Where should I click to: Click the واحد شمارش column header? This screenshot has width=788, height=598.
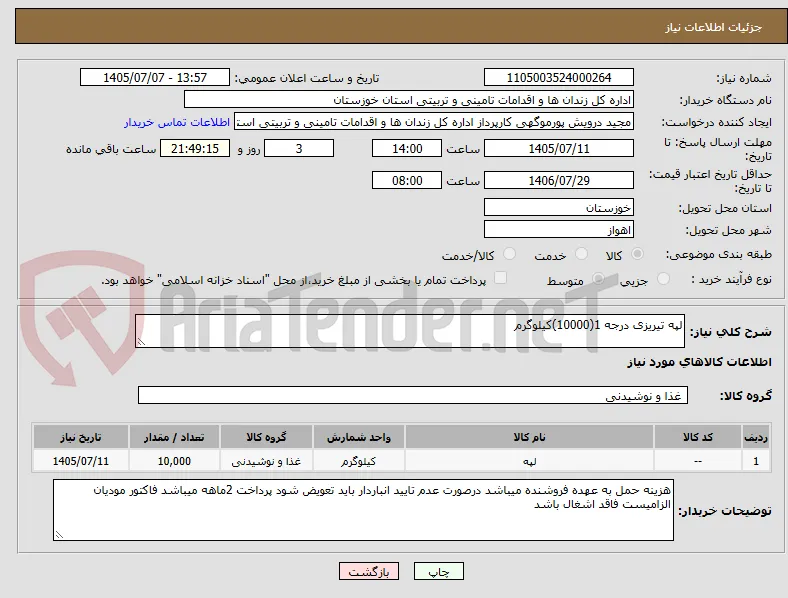point(359,437)
